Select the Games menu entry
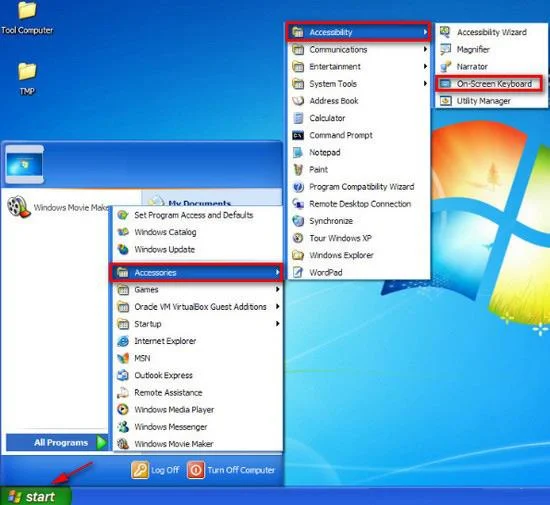Viewport: 550px width, 505px height. [198, 289]
